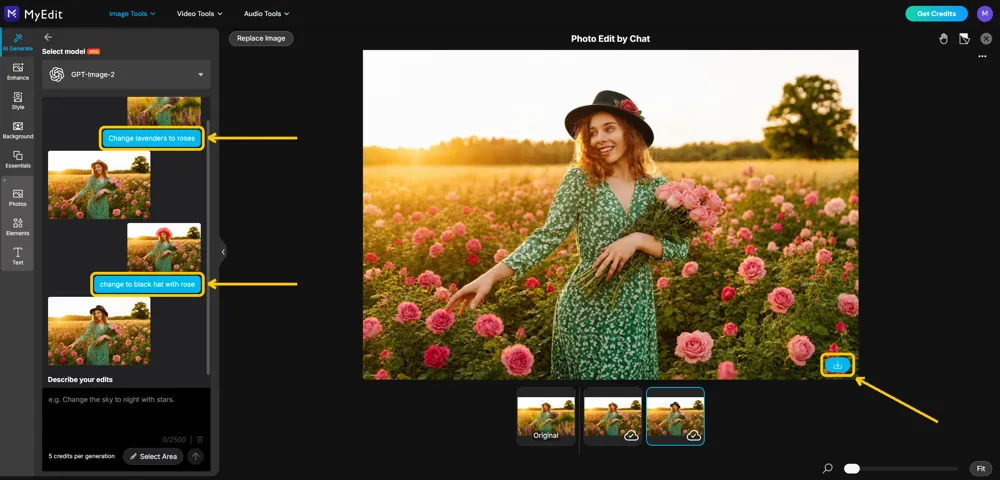This screenshot has width=1000, height=480.
Task: Go back with the left arrow
Action: (x=48, y=37)
